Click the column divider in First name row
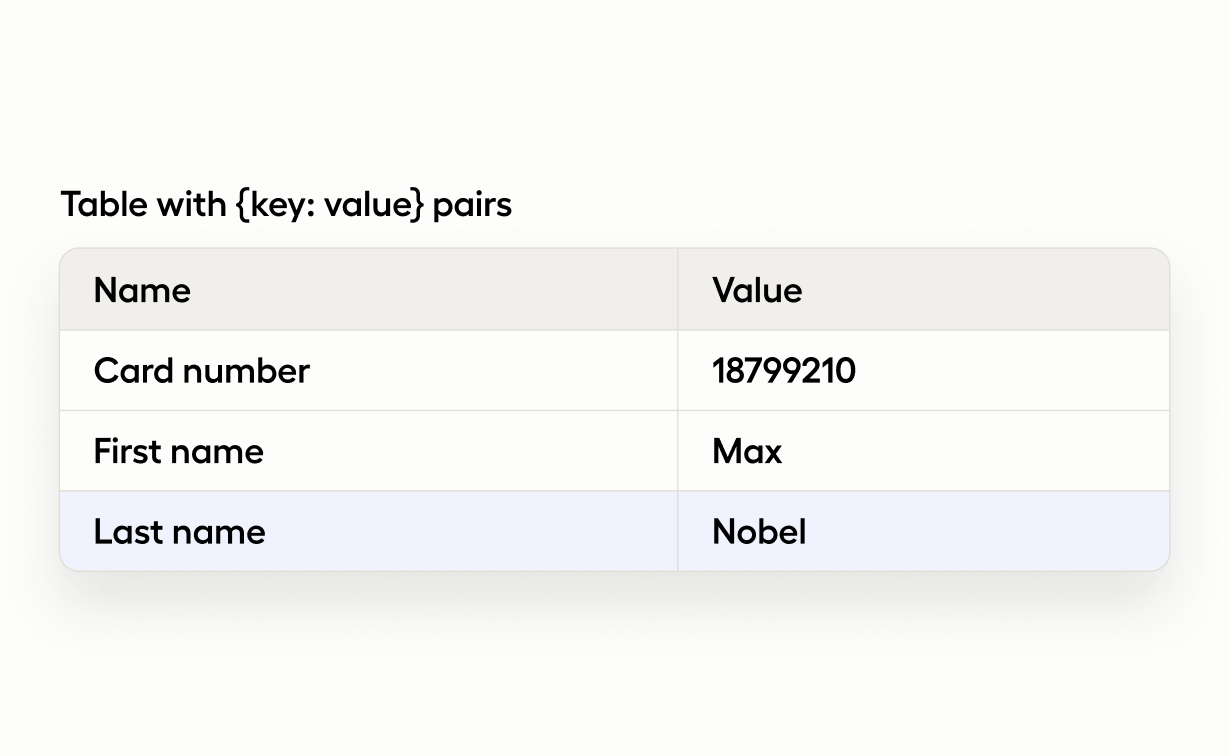This screenshot has width=1229, height=756. coord(678,451)
